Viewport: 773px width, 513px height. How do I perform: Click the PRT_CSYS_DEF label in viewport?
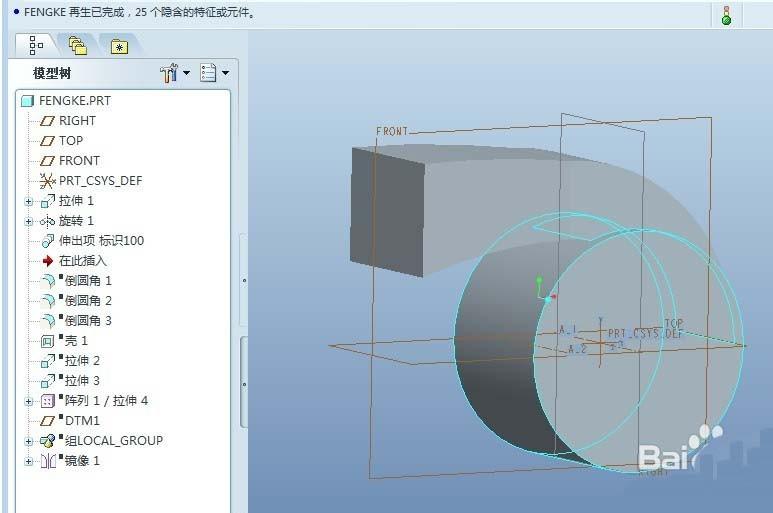[x=645, y=334]
